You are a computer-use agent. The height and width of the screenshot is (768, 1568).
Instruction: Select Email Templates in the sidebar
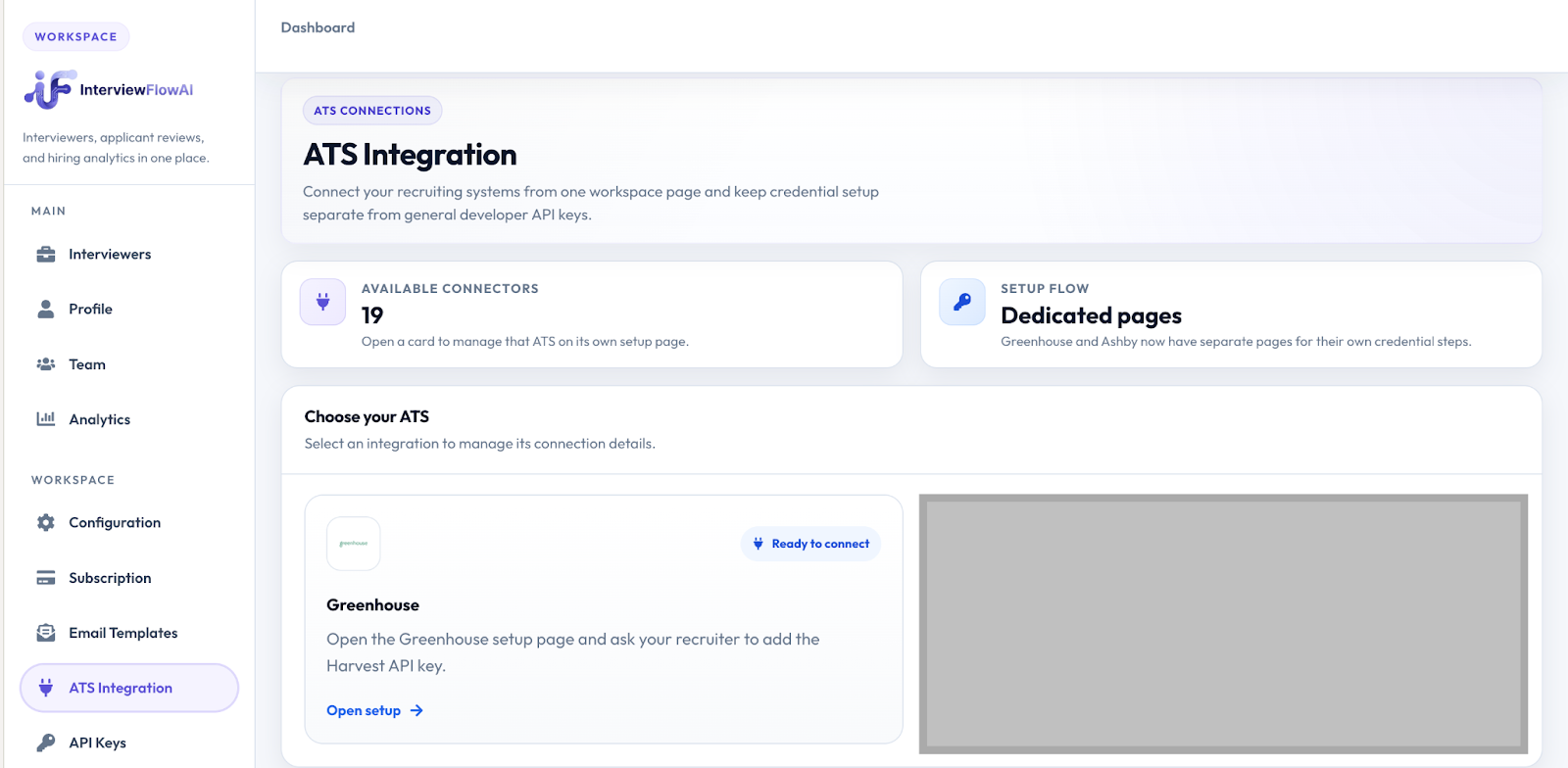pos(122,633)
